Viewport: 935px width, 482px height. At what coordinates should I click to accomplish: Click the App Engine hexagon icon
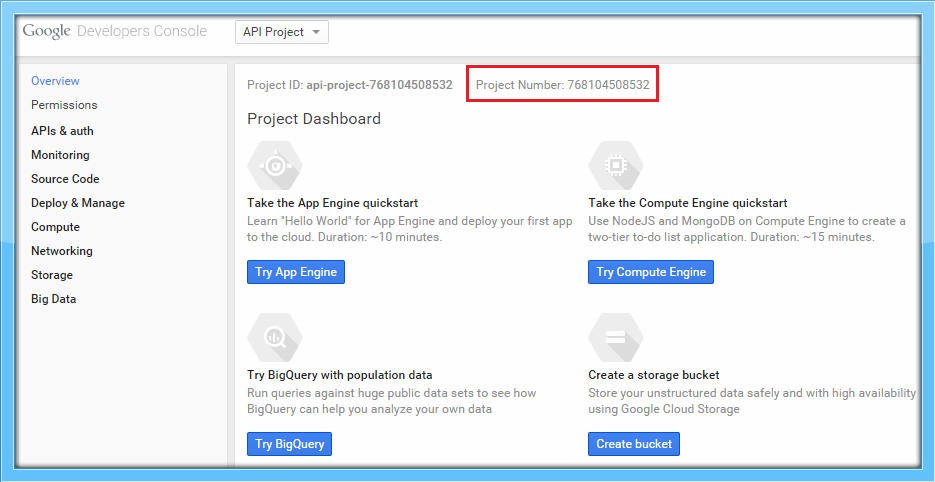pos(275,165)
